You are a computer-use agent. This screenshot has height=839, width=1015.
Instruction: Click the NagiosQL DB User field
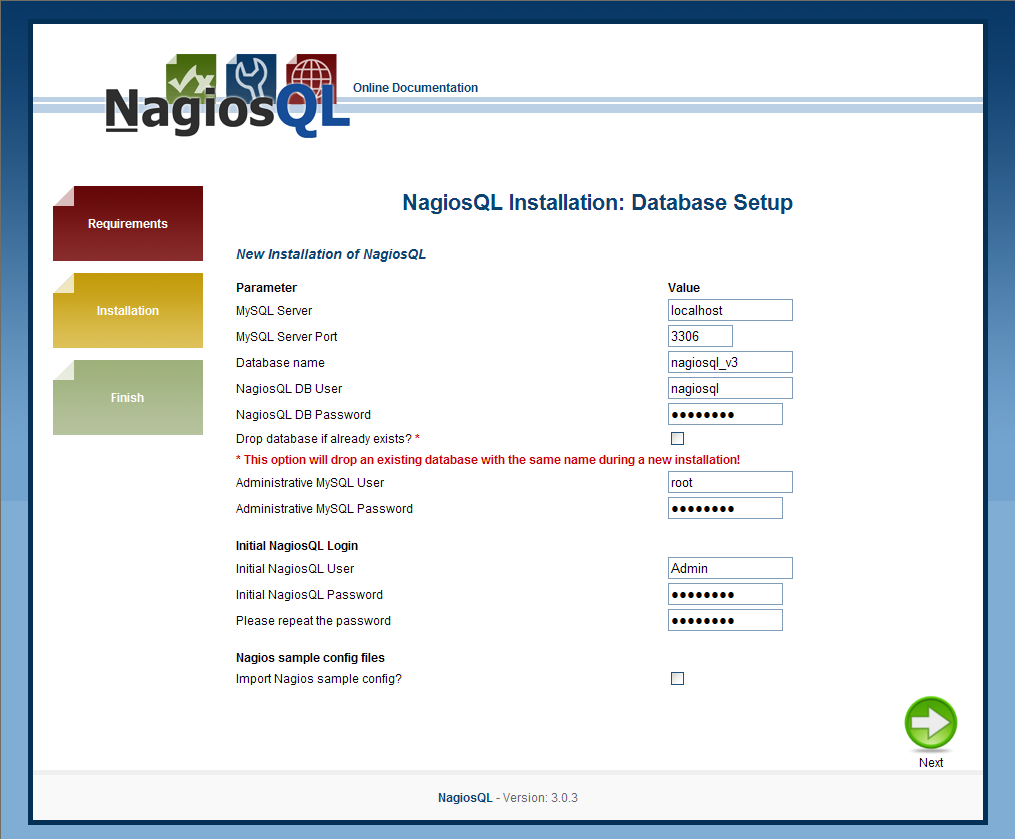(x=730, y=388)
